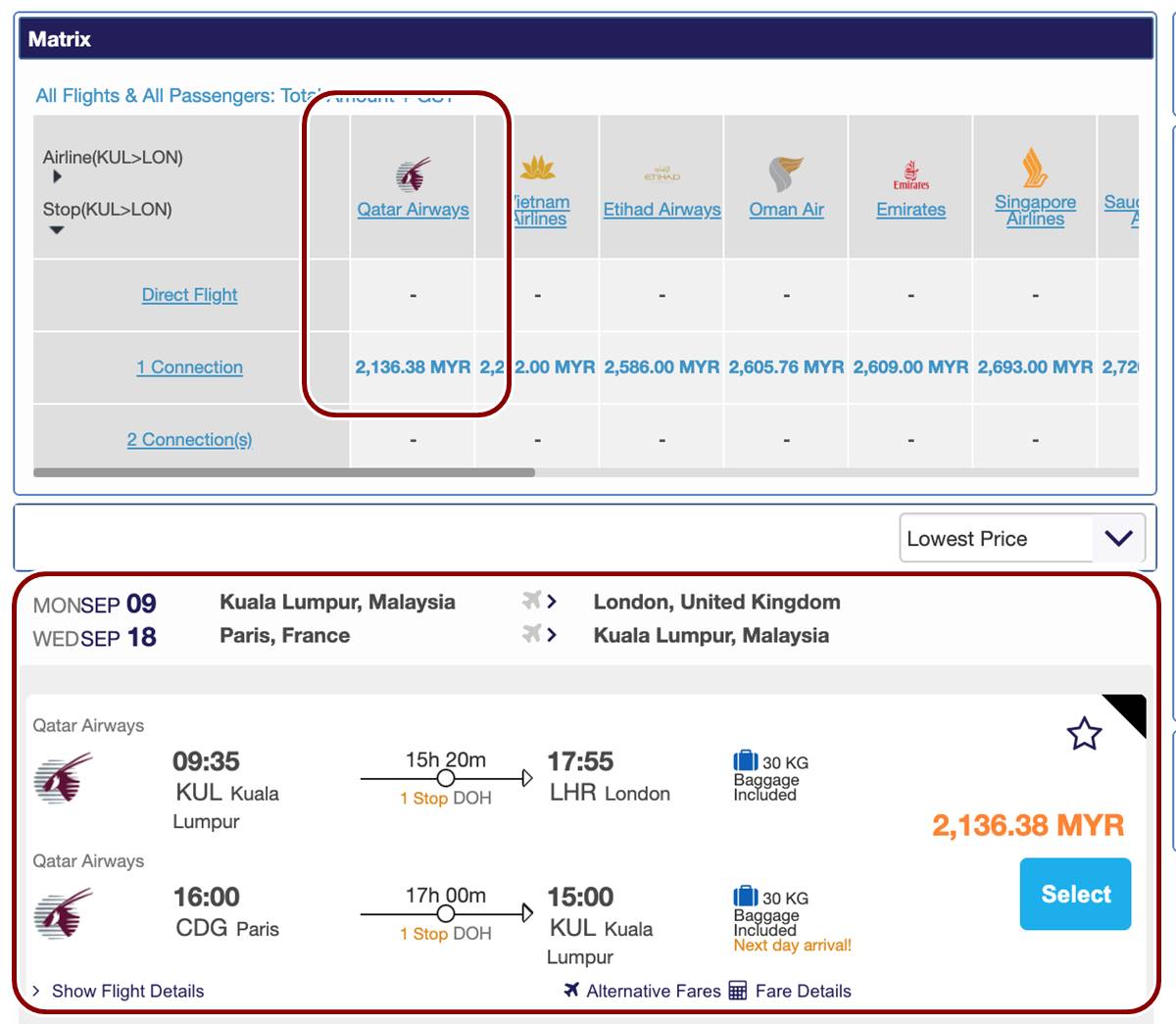Viewport: 1176px width, 1024px height.
Task: Click plane arrow icon next to Paris route
Action: [539, 634]
